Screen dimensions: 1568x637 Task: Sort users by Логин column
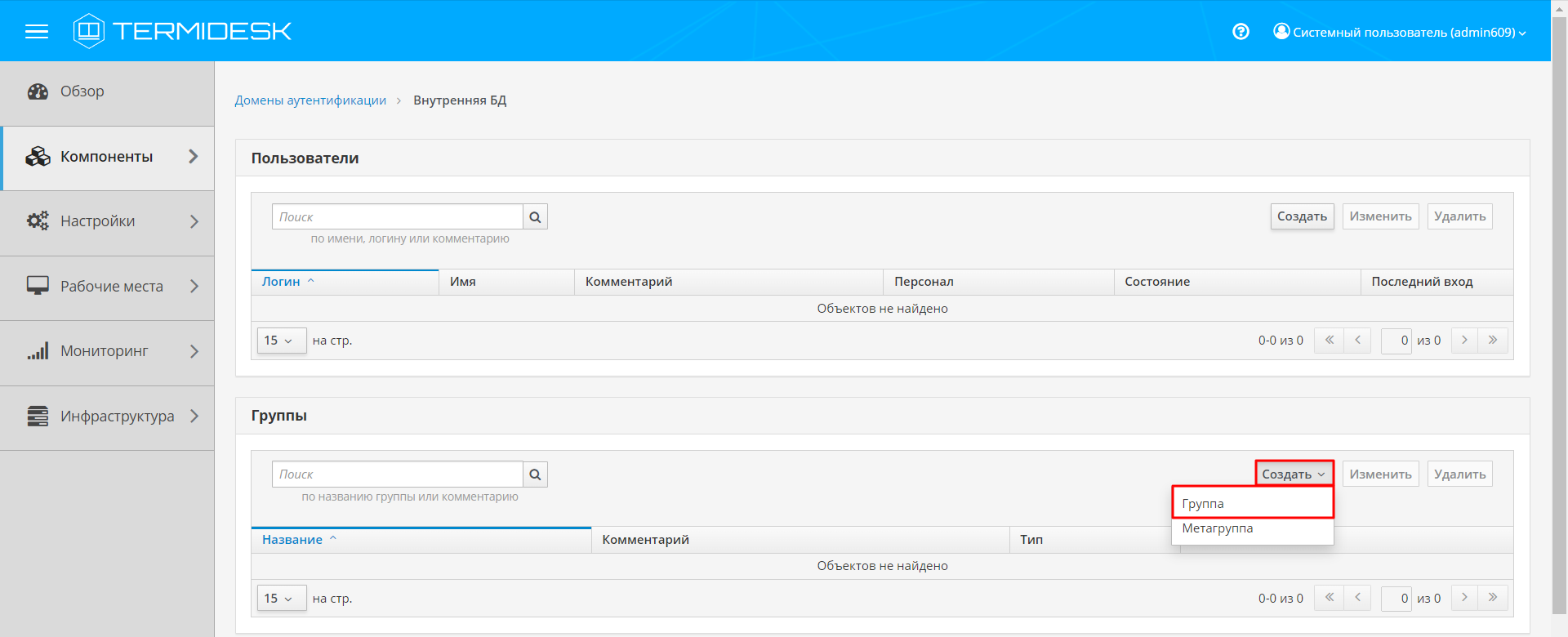pos(282,282)
